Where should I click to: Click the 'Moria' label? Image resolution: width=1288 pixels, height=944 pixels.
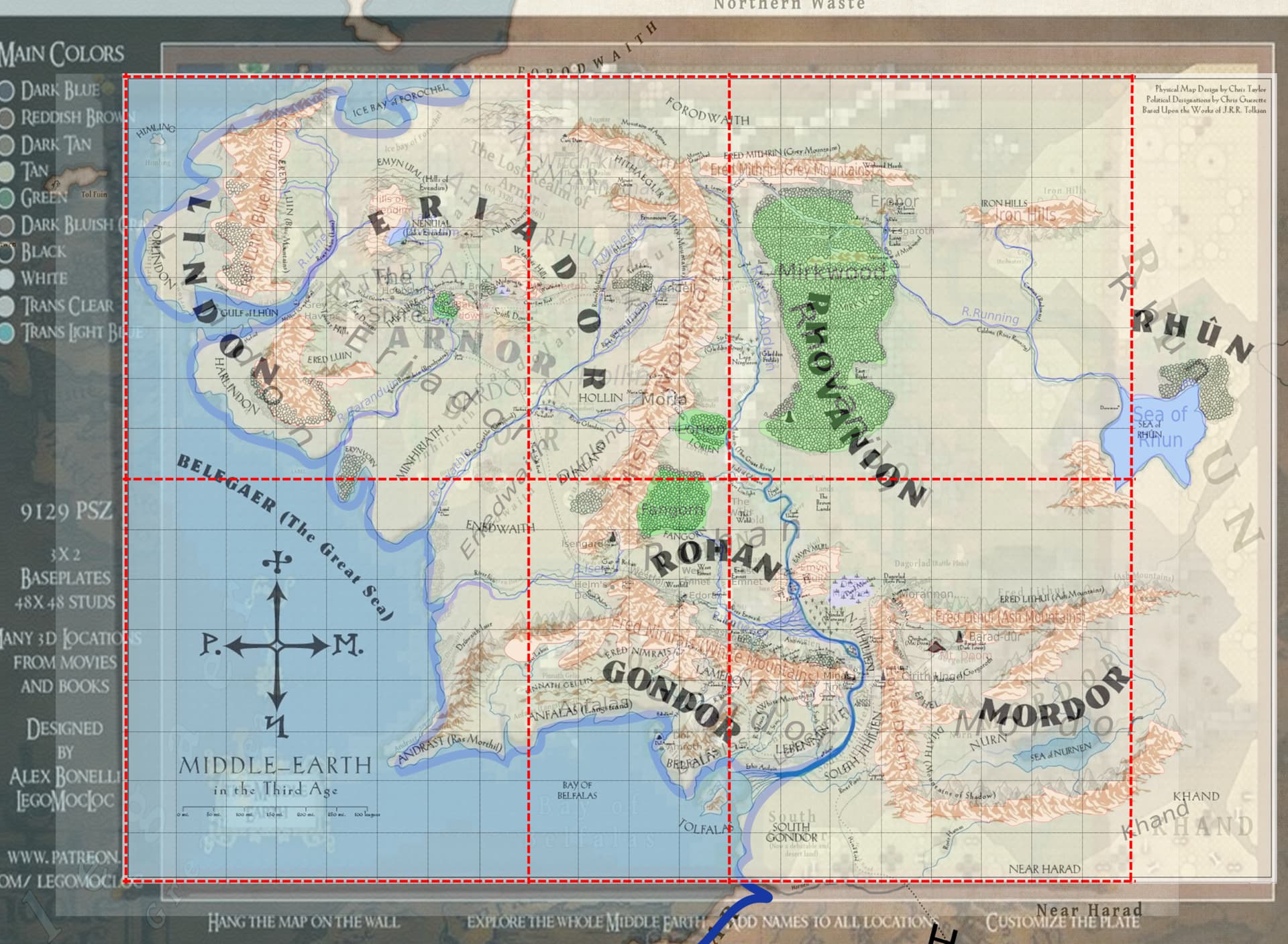coord(664,399)
